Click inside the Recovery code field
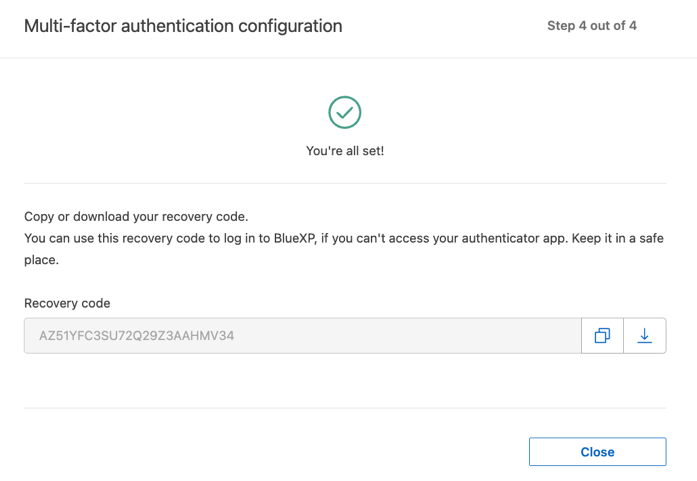 pos(400,336)
